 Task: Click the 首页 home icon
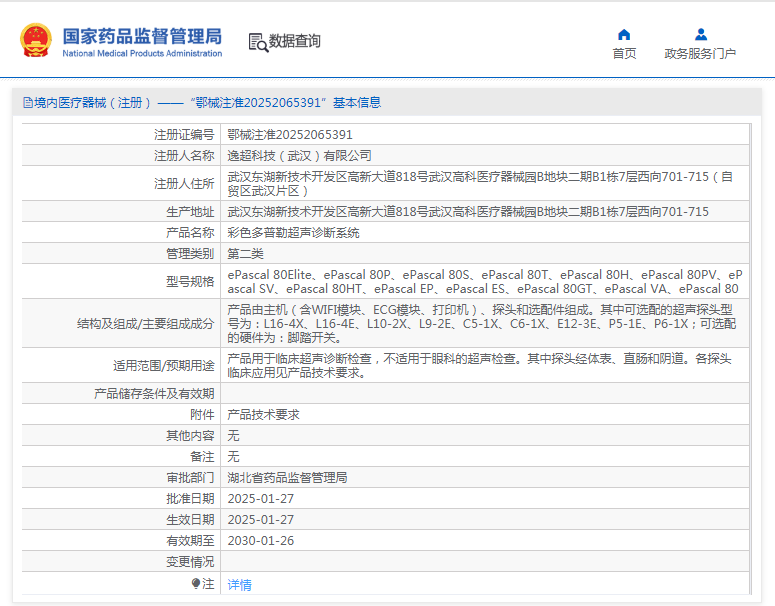coord(624,35)
